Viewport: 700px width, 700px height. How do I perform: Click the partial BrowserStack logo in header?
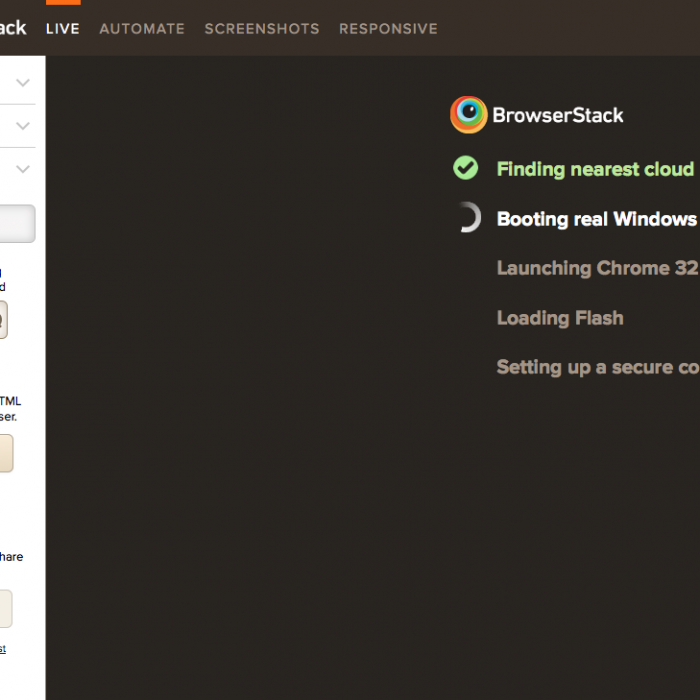click(x=13, y=28)
